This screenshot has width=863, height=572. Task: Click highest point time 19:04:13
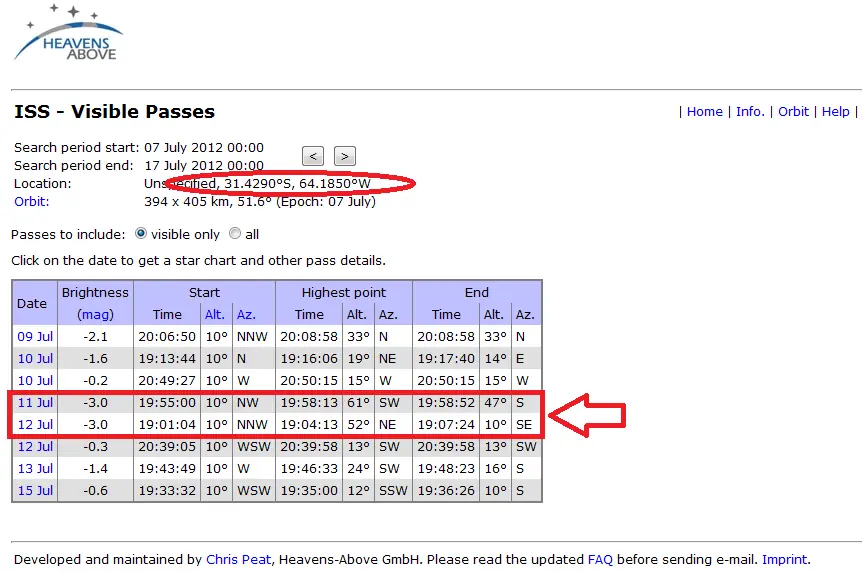coord(309,424)
